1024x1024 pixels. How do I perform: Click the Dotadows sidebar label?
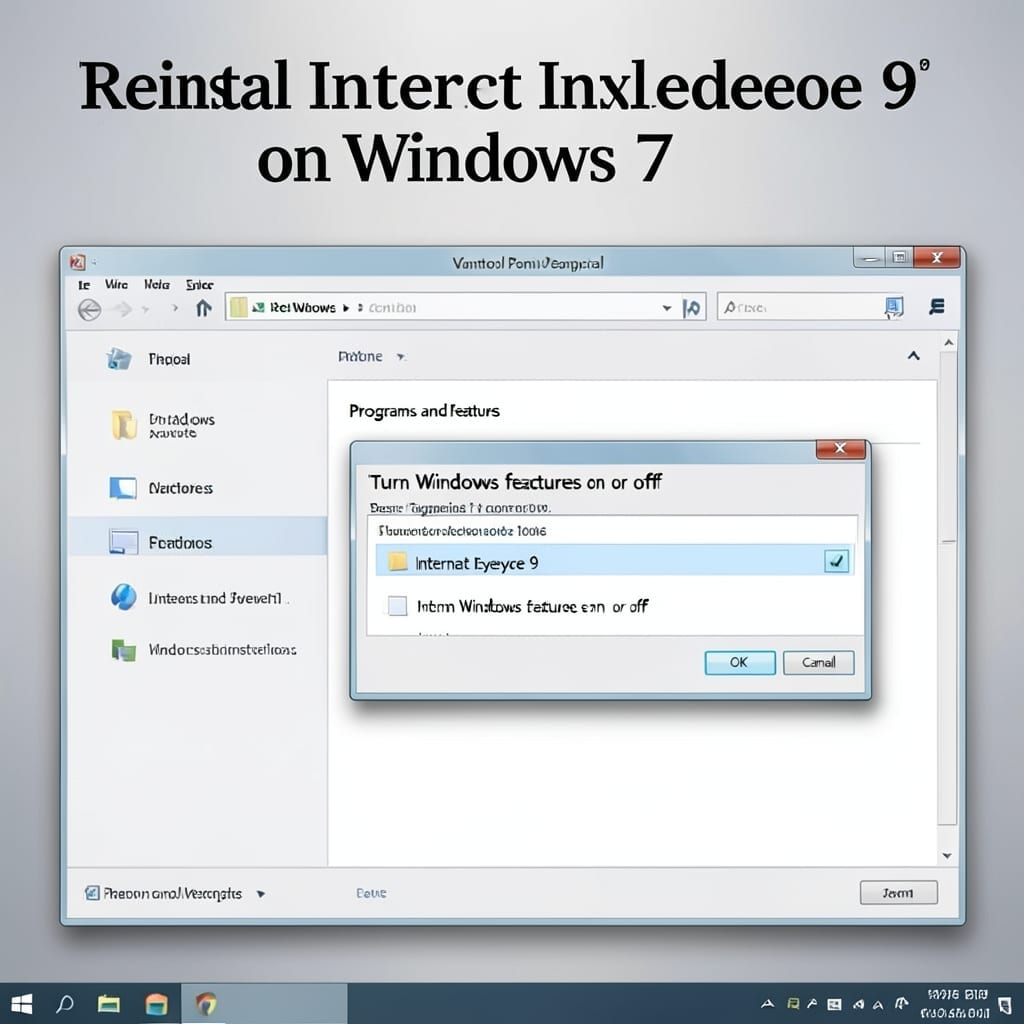point(182,425)
